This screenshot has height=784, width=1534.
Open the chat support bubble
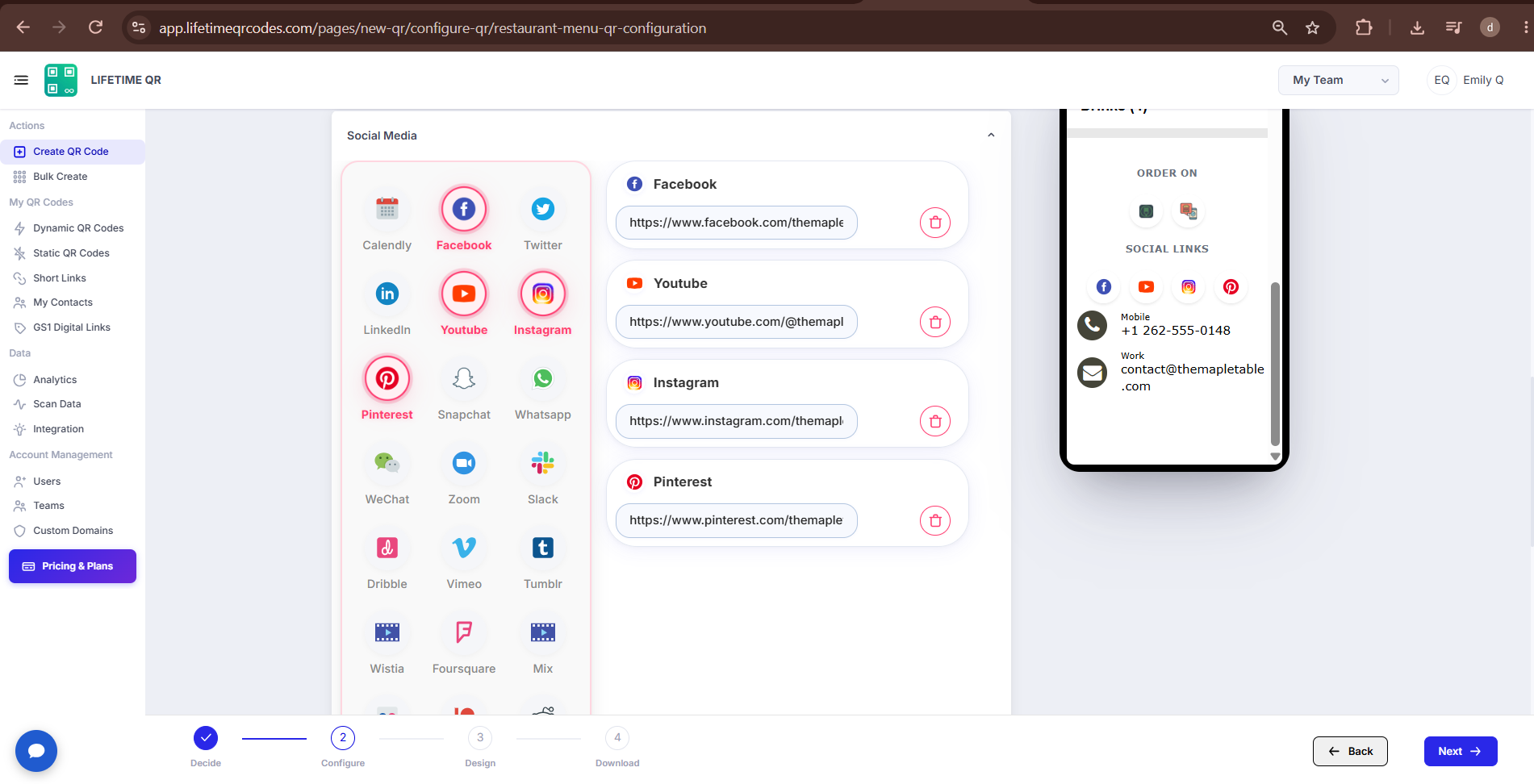36,751
